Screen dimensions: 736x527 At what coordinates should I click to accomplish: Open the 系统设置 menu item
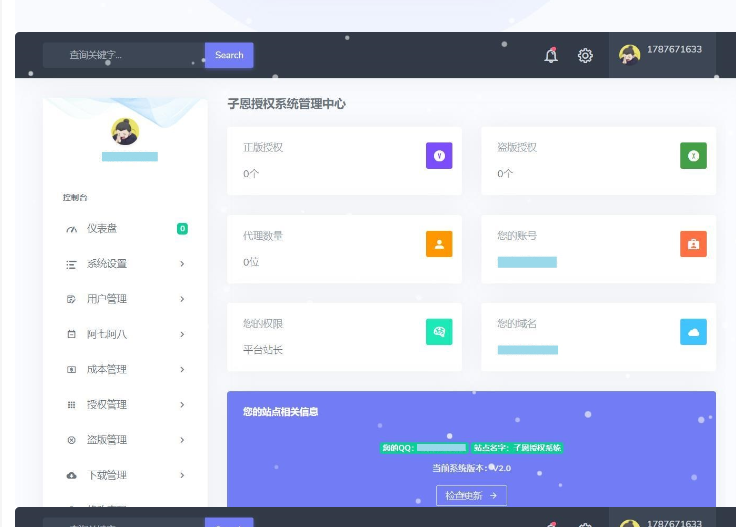tap(126, 264)
